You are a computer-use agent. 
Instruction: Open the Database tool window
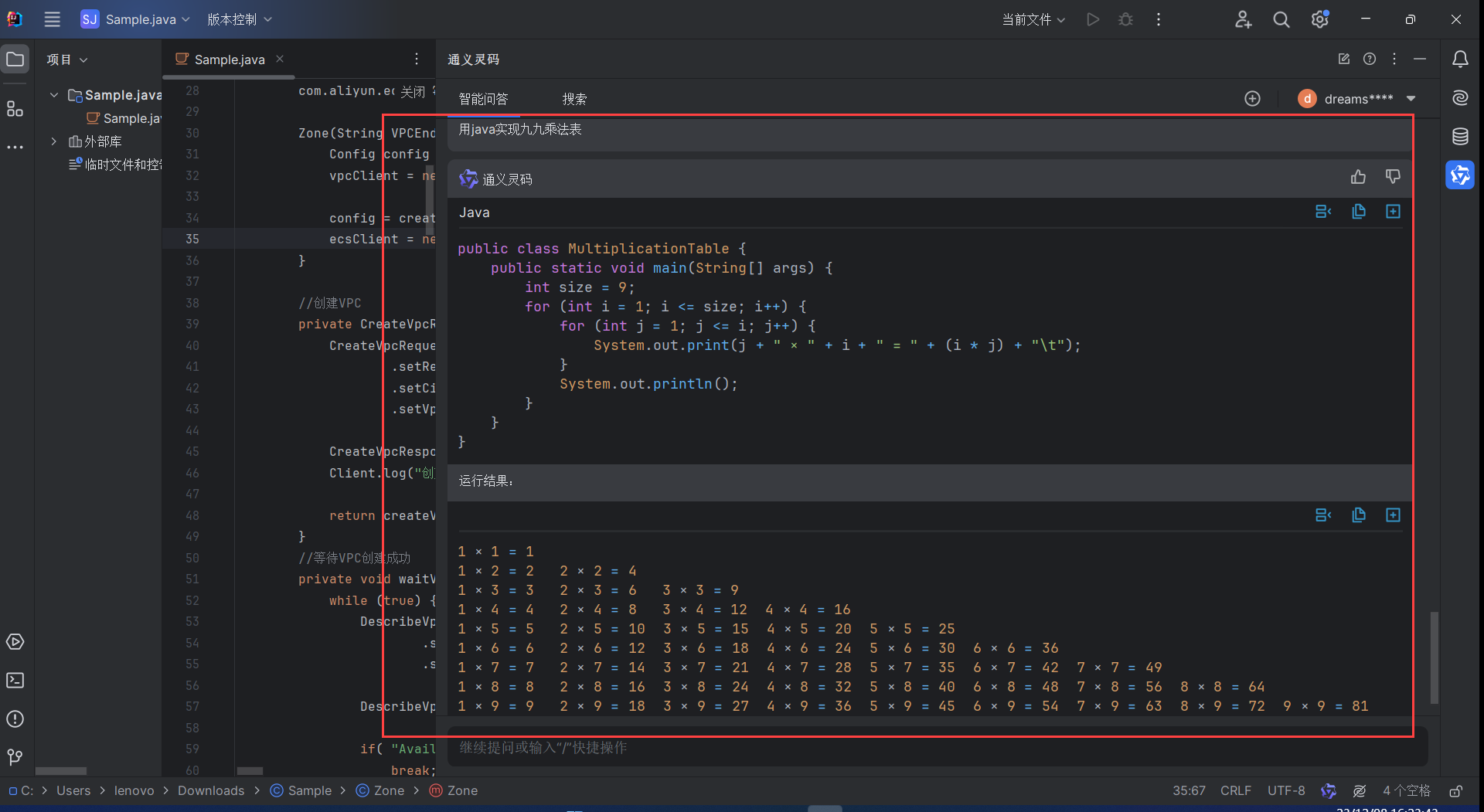pyautogui.click(x=1460, y=136)
